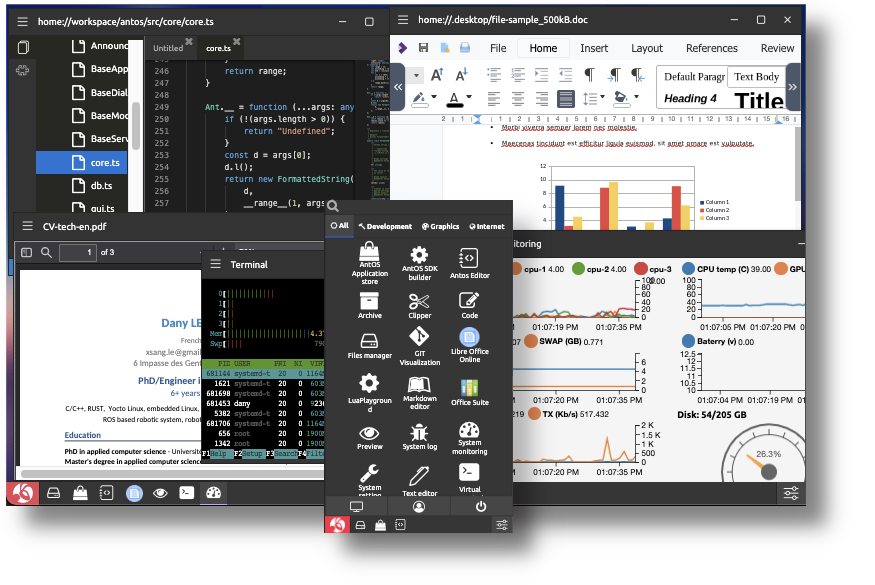Toggle justified paragraph alignment
The height and width of the screenshot is (585, 875).
[565, 98]
